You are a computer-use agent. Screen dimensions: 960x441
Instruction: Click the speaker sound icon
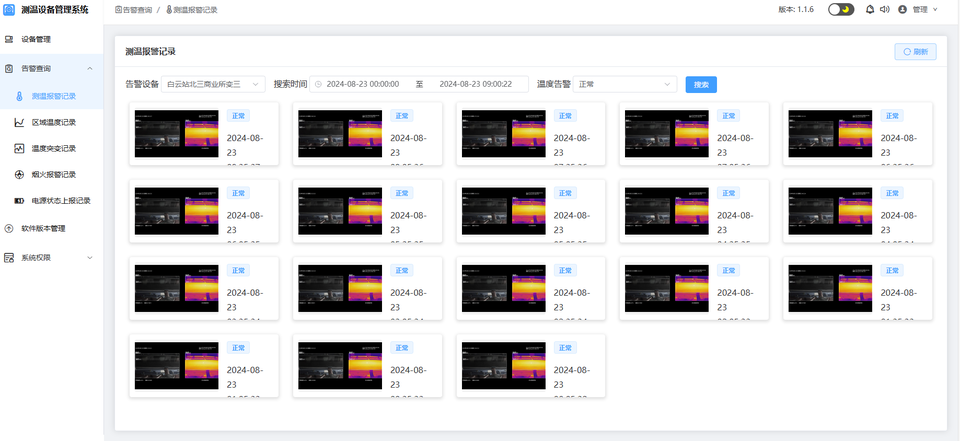[884, 9]
